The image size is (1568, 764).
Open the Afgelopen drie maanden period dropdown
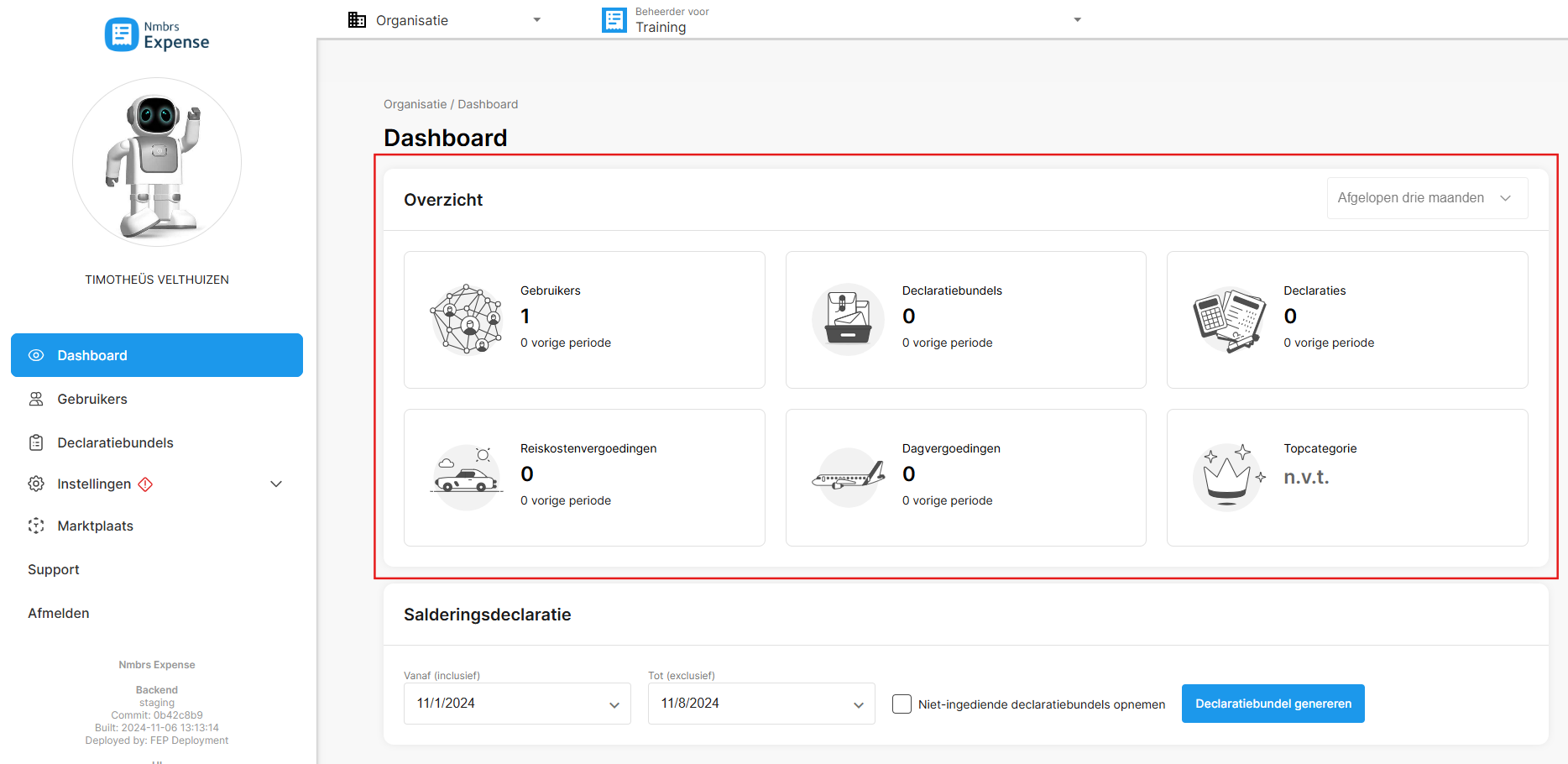[1427, 198]
